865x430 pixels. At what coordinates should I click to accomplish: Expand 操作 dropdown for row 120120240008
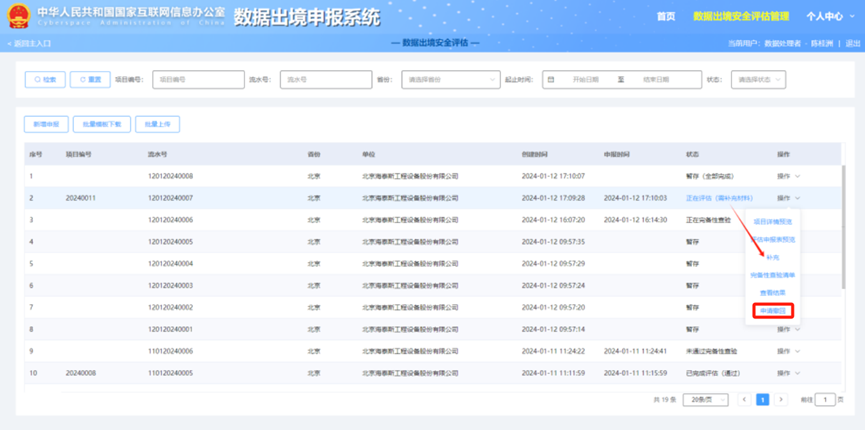pos(788,176)
